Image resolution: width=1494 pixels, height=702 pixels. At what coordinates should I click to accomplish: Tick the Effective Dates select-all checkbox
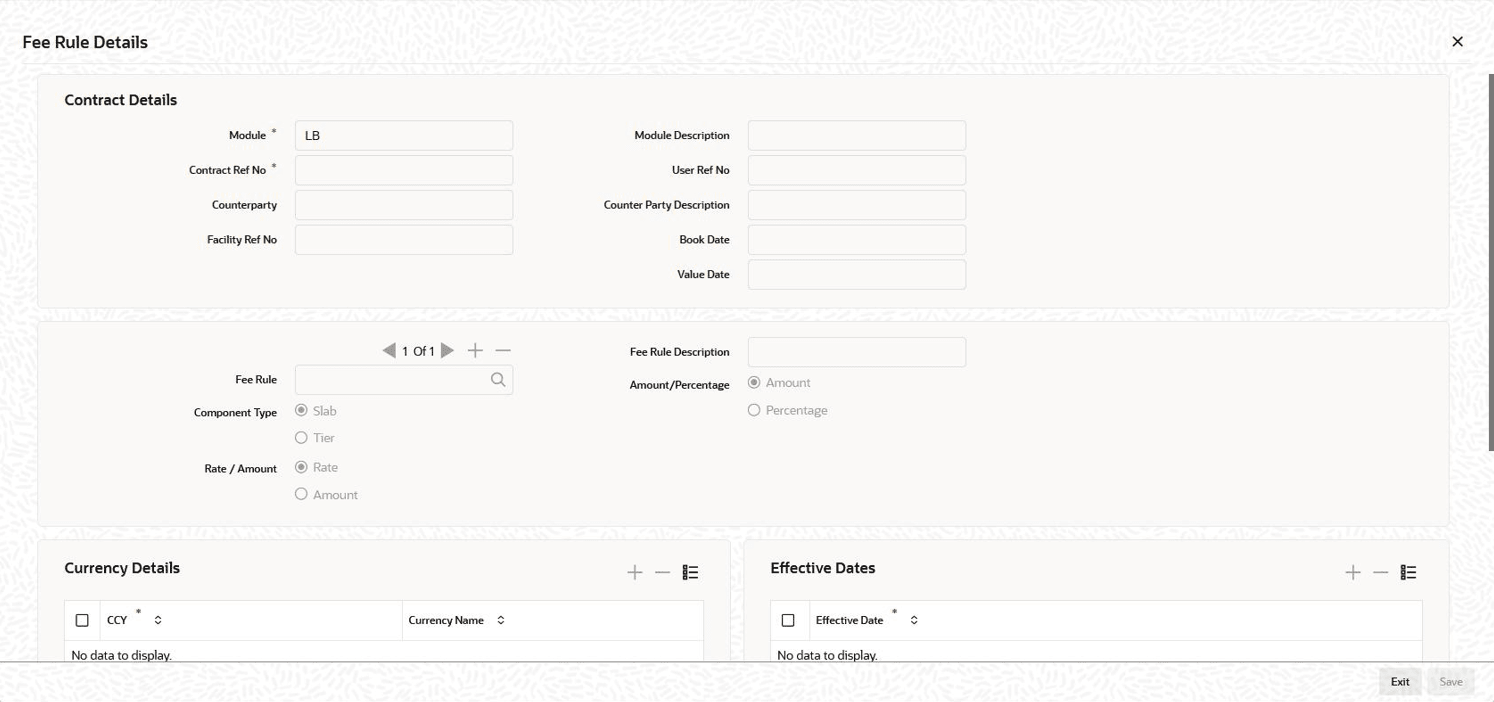coord(788,621)
